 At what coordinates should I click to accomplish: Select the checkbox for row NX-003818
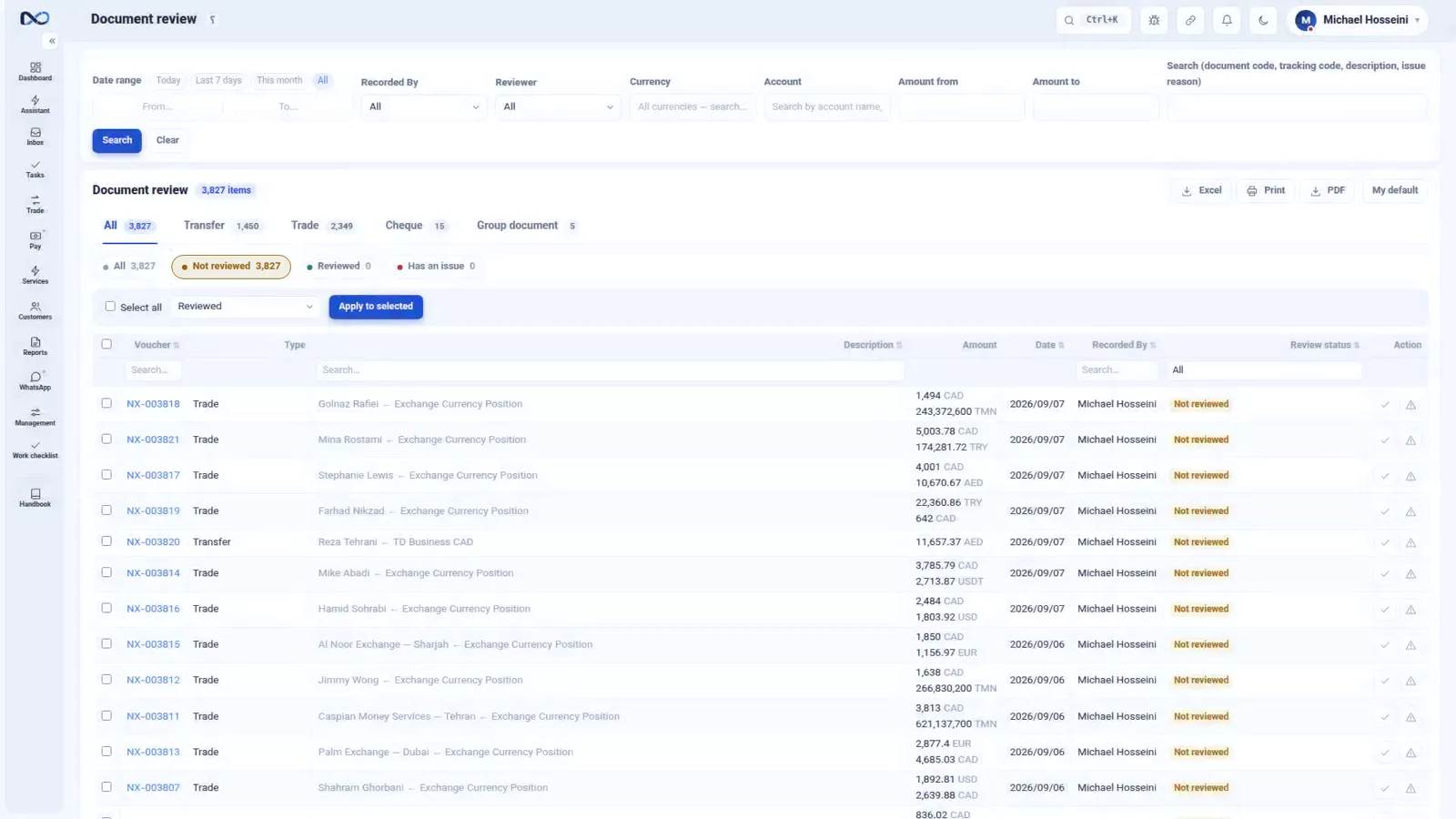point(106,403)
